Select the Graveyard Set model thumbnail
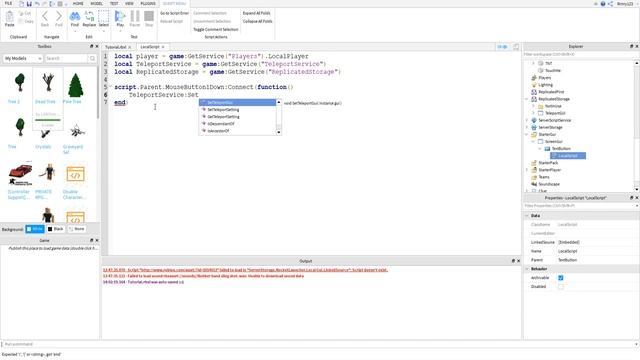This screenshot has height=360, width=640. click(76, 131)
